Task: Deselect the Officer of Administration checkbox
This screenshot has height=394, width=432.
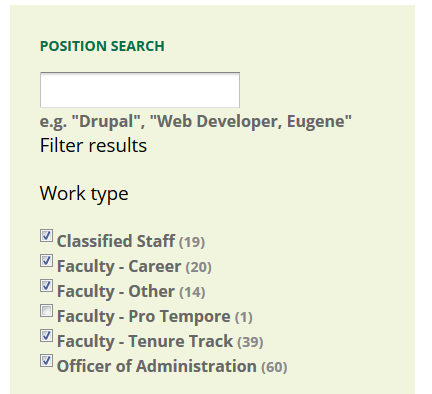Action: pyautogui.click(x=46, y=361)
